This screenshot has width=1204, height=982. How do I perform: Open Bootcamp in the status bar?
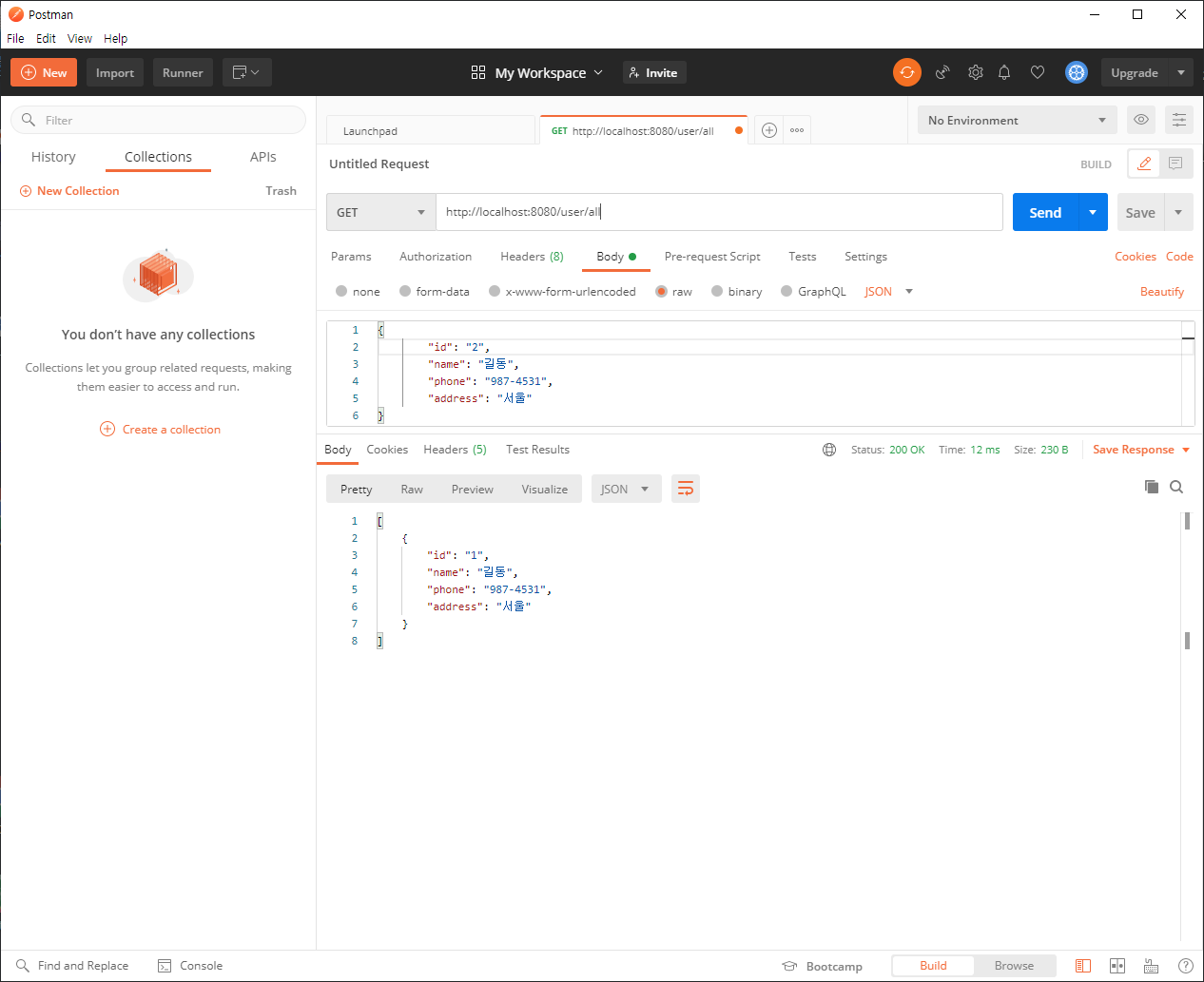[823, 966]
